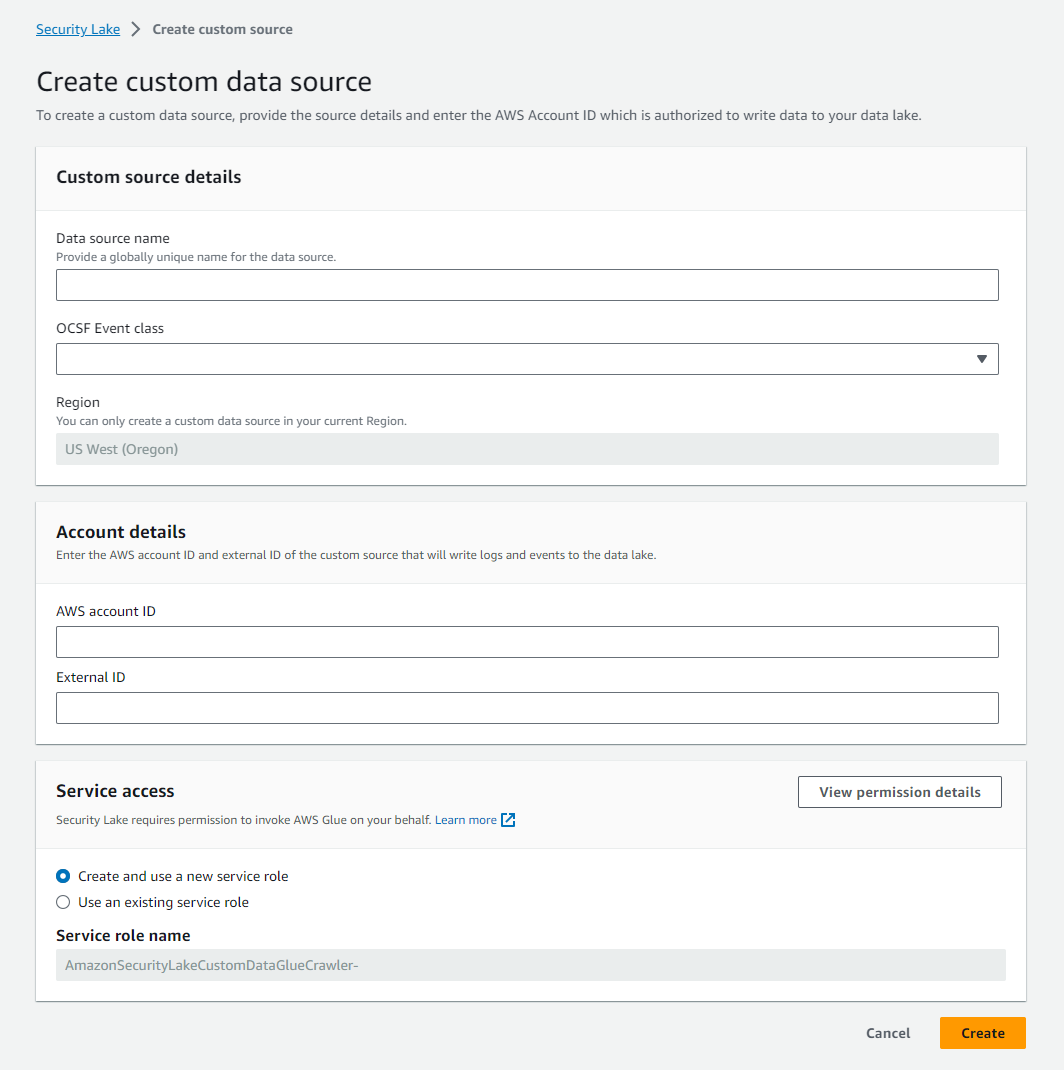The image size is (1064, 1070).
Task: Click the OCSF Event class dropdown arrow
Action: [981, 358]
